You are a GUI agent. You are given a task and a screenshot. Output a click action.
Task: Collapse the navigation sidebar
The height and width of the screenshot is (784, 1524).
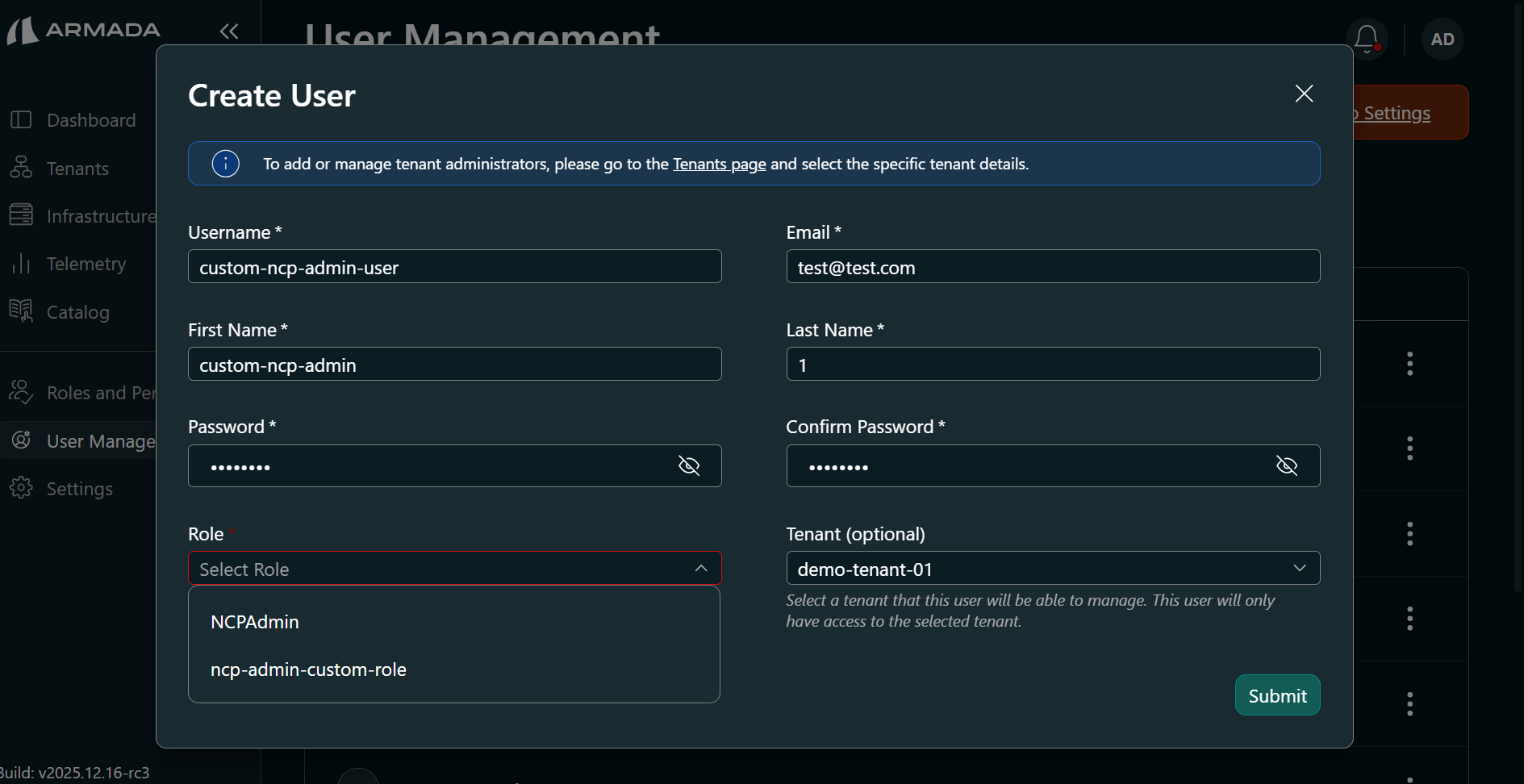(x=228, y=31)
